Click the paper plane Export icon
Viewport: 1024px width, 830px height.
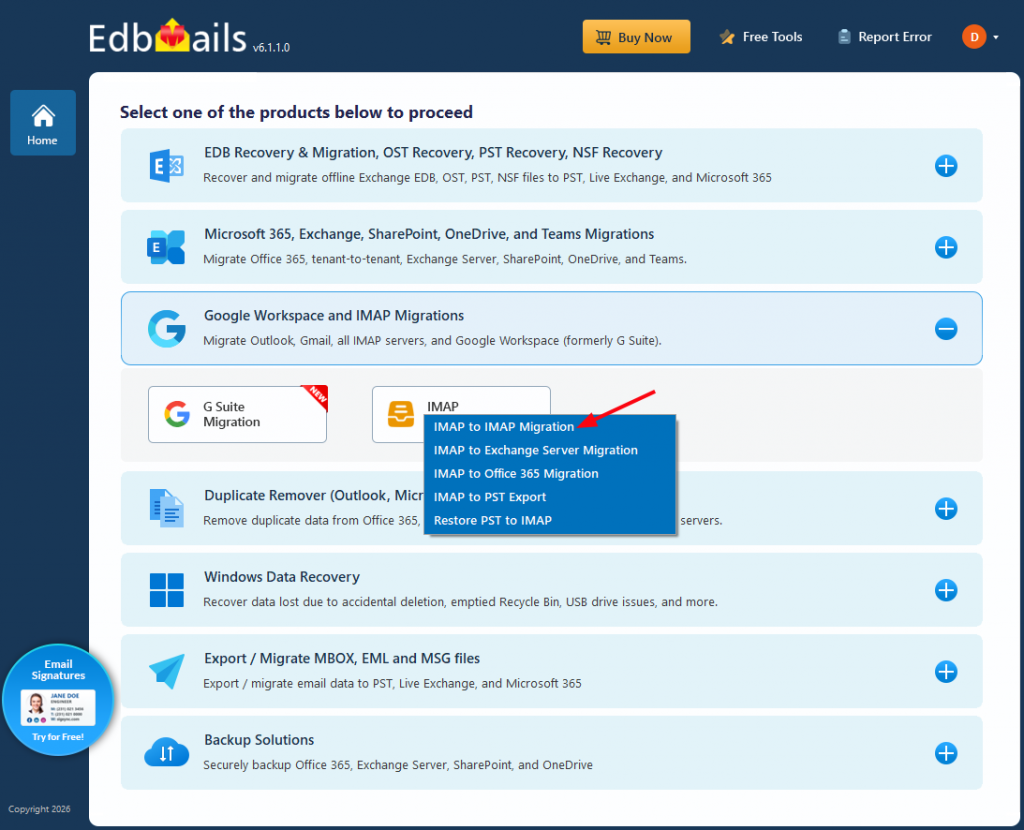(167, 671)
